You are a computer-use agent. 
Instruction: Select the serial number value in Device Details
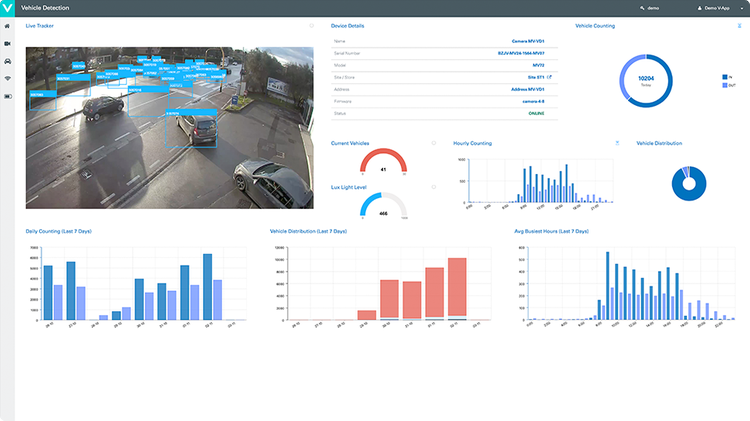[x=521, y=53]
